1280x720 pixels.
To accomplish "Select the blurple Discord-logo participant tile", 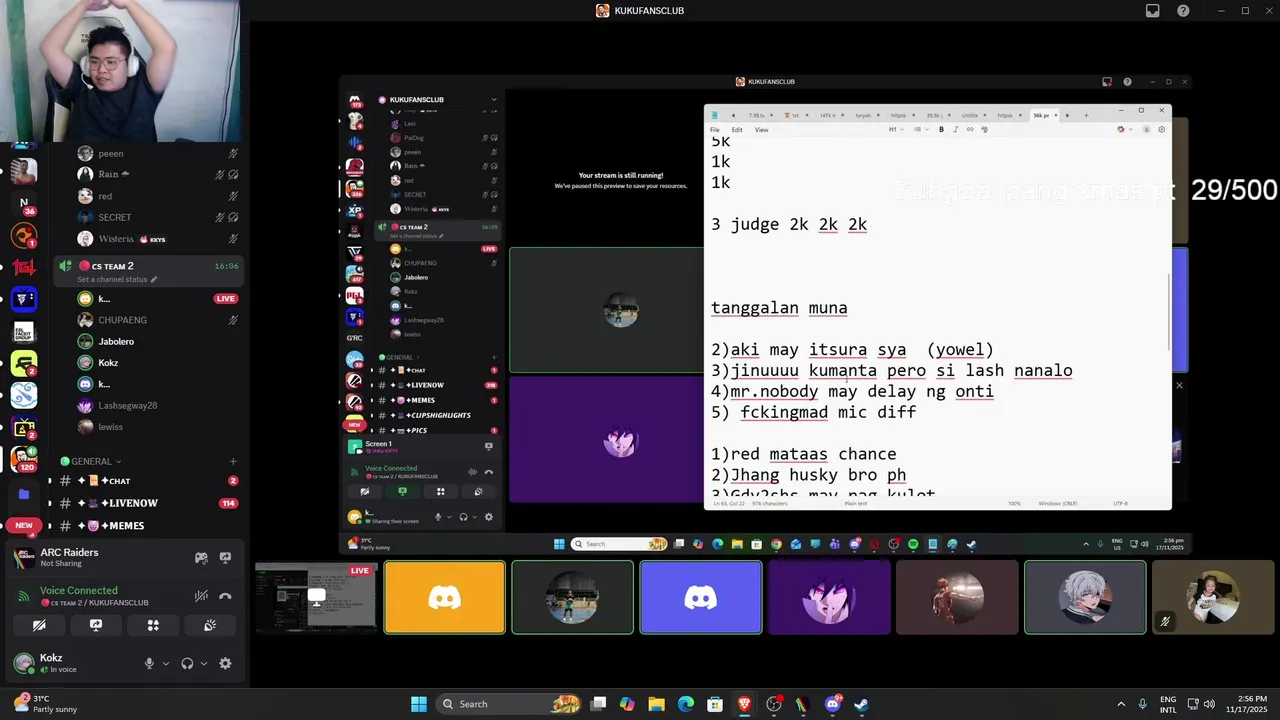I will tap(700, 598).
